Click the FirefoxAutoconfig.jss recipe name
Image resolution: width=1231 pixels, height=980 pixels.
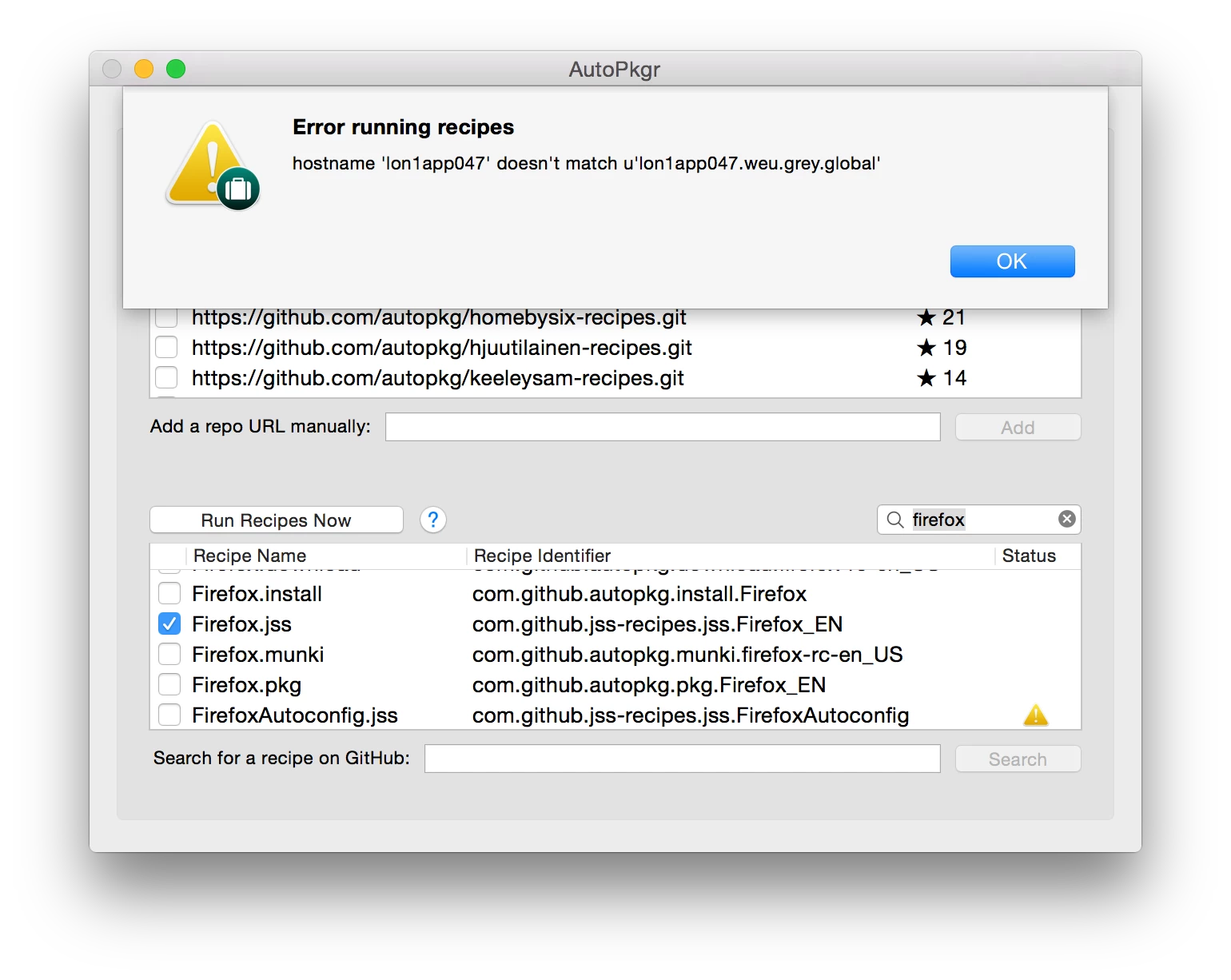coord(295,715)
